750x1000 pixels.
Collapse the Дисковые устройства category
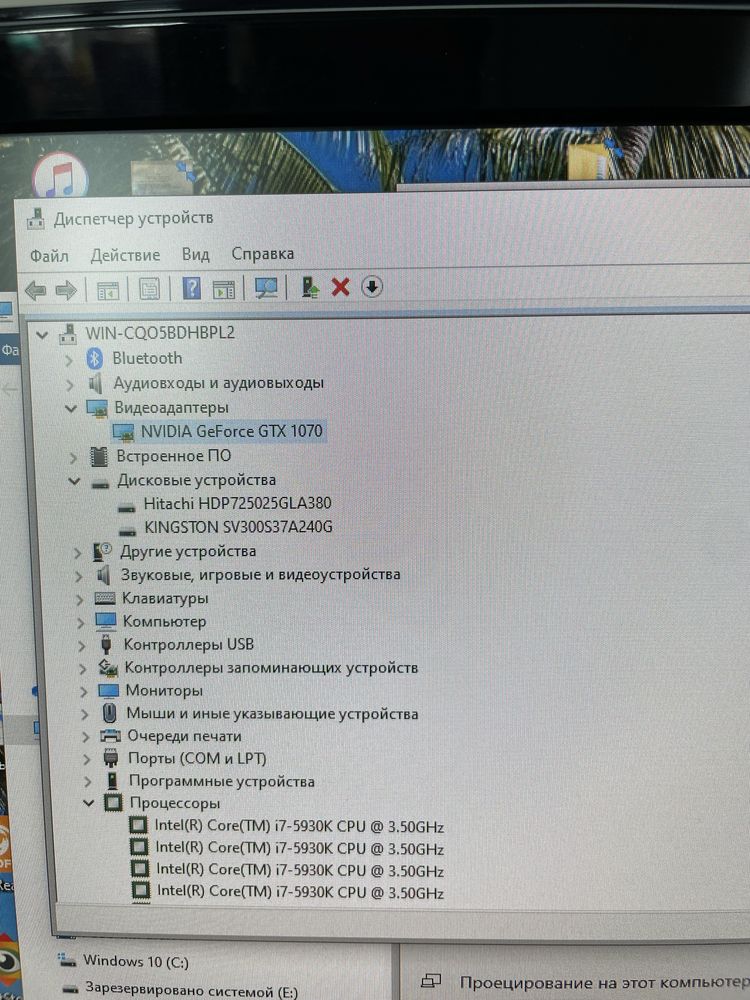(74, 481)
